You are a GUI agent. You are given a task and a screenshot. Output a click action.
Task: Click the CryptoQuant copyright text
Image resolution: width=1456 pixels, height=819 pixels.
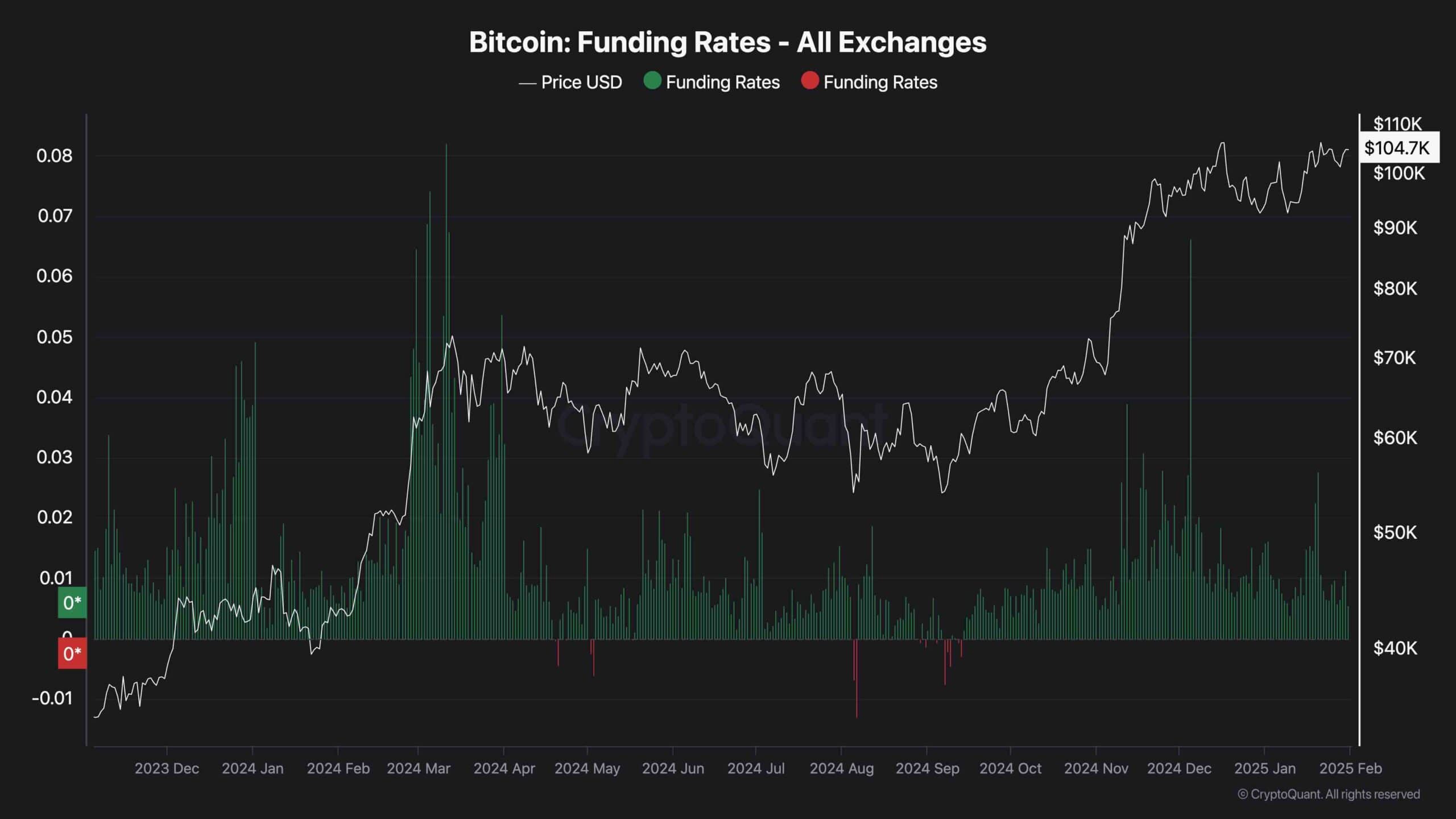click(1329, 794)
